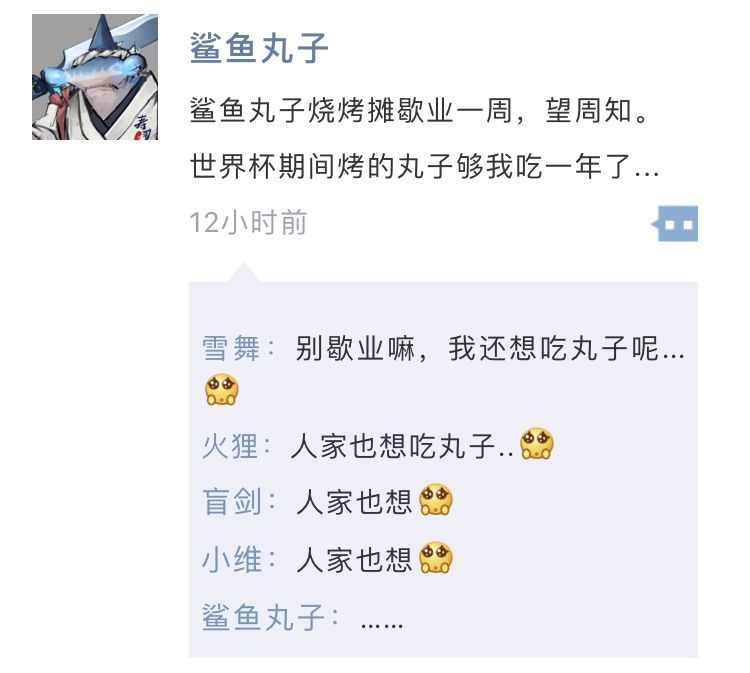Viewport: 750px width, 673px height.
Task: Reply to 火狸's comment 人家也想吃丸子
Action: [x=402, y=446]
